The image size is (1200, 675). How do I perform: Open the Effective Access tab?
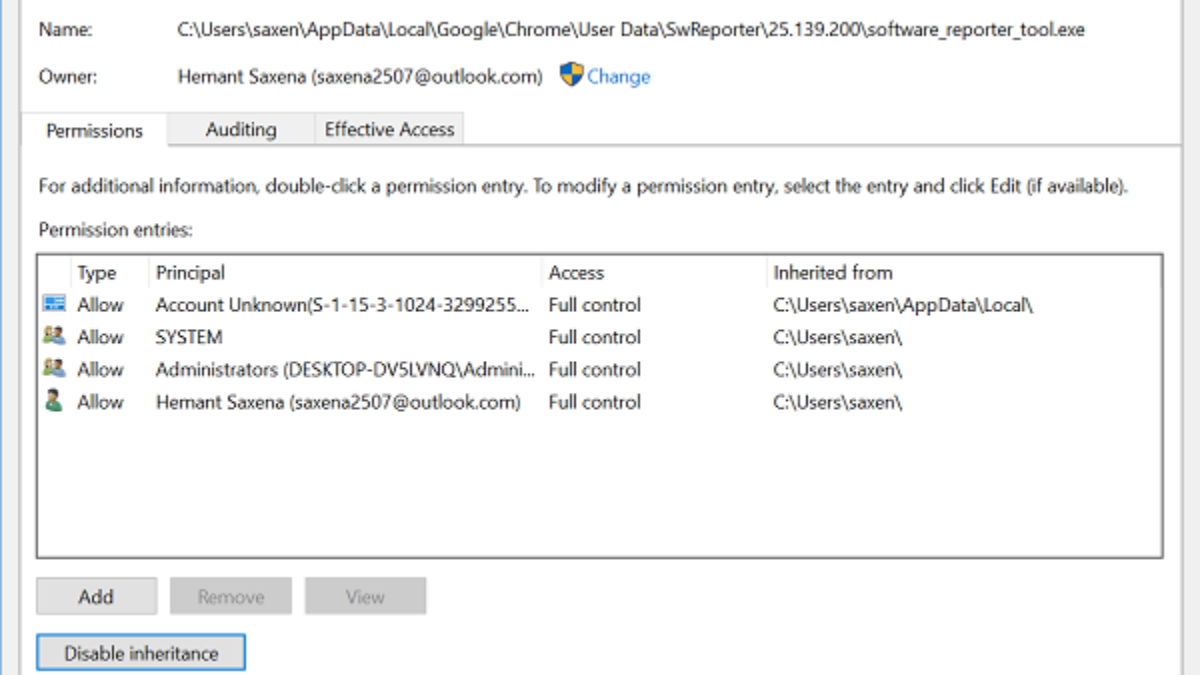click(x=389, y=129)
